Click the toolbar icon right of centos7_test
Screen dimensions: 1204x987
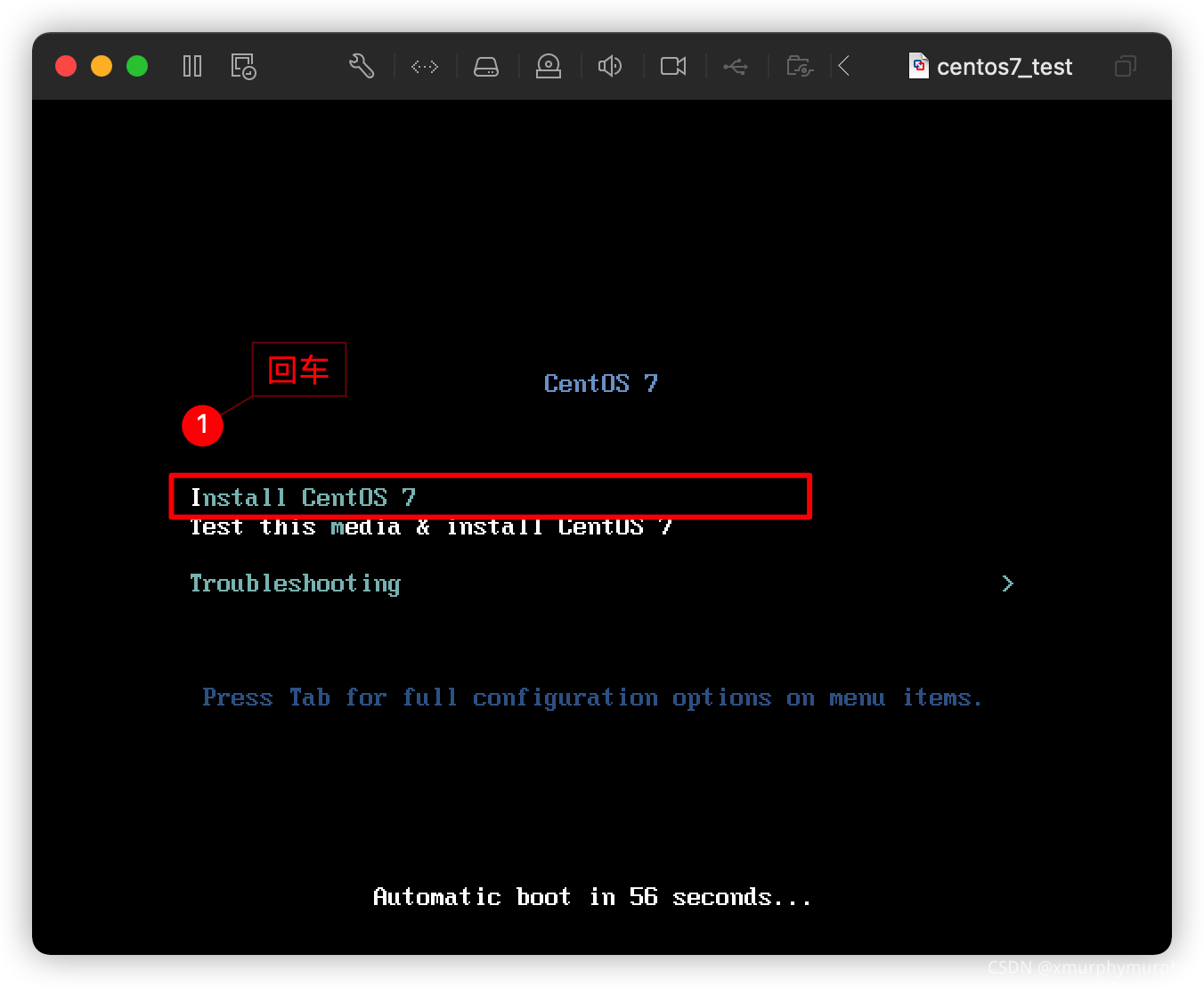pos(1126,66)
